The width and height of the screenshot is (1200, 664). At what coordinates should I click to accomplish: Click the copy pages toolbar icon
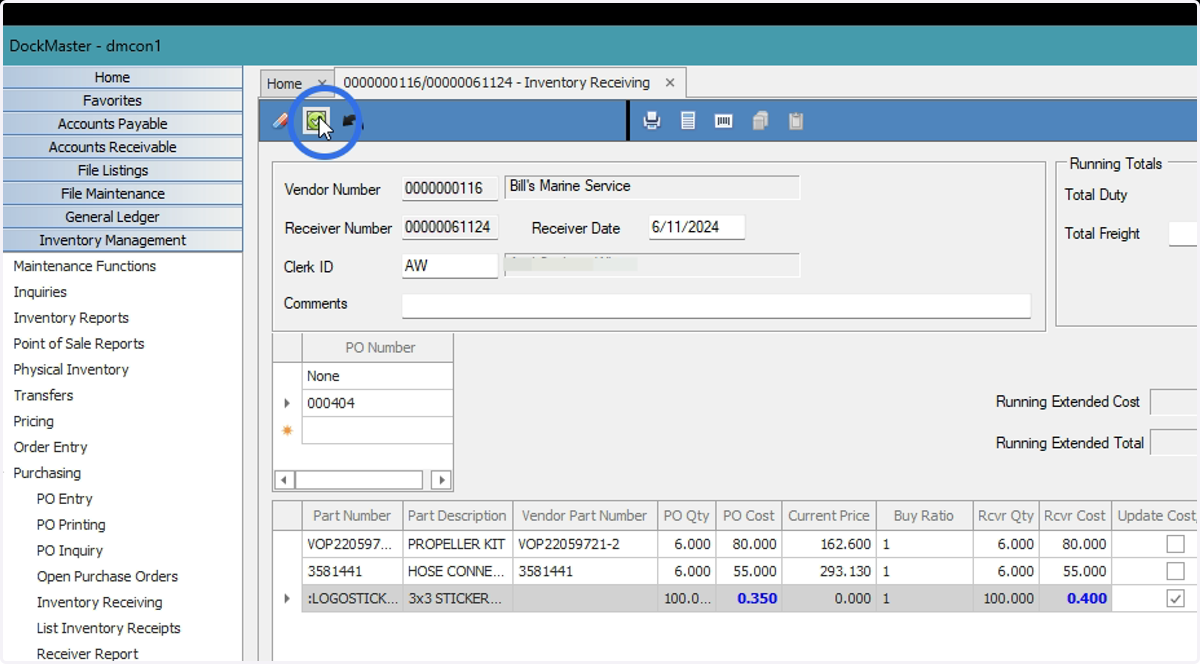coord(760,121)
